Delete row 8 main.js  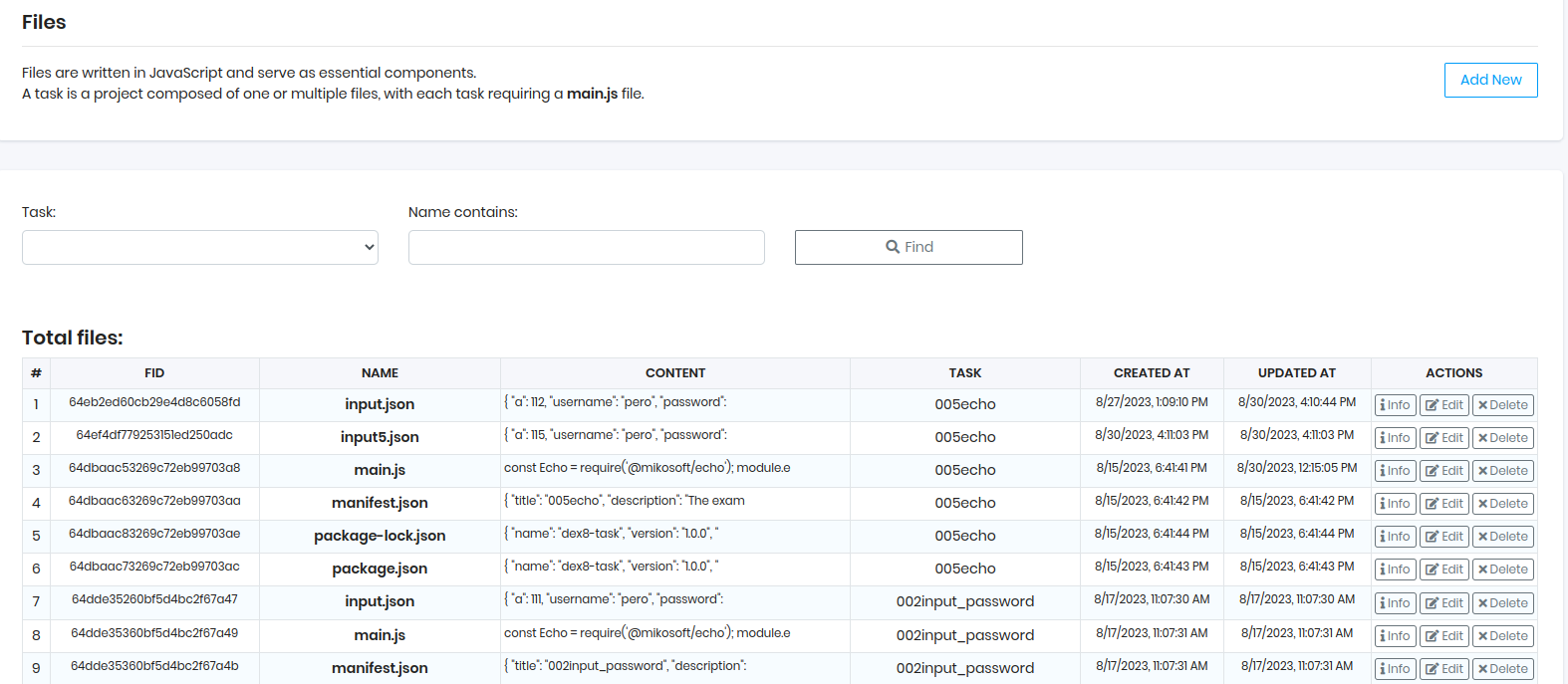(x=1502, y=636)
